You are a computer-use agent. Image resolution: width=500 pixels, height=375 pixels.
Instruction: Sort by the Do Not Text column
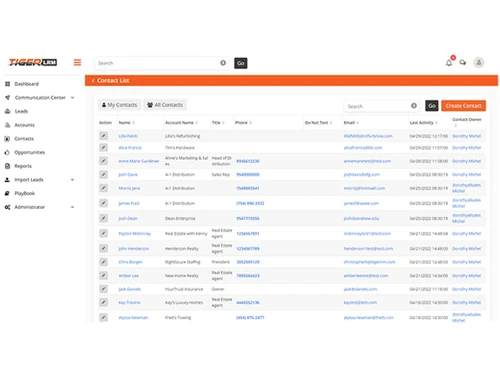pyautogui.click(x=318, y=123)
